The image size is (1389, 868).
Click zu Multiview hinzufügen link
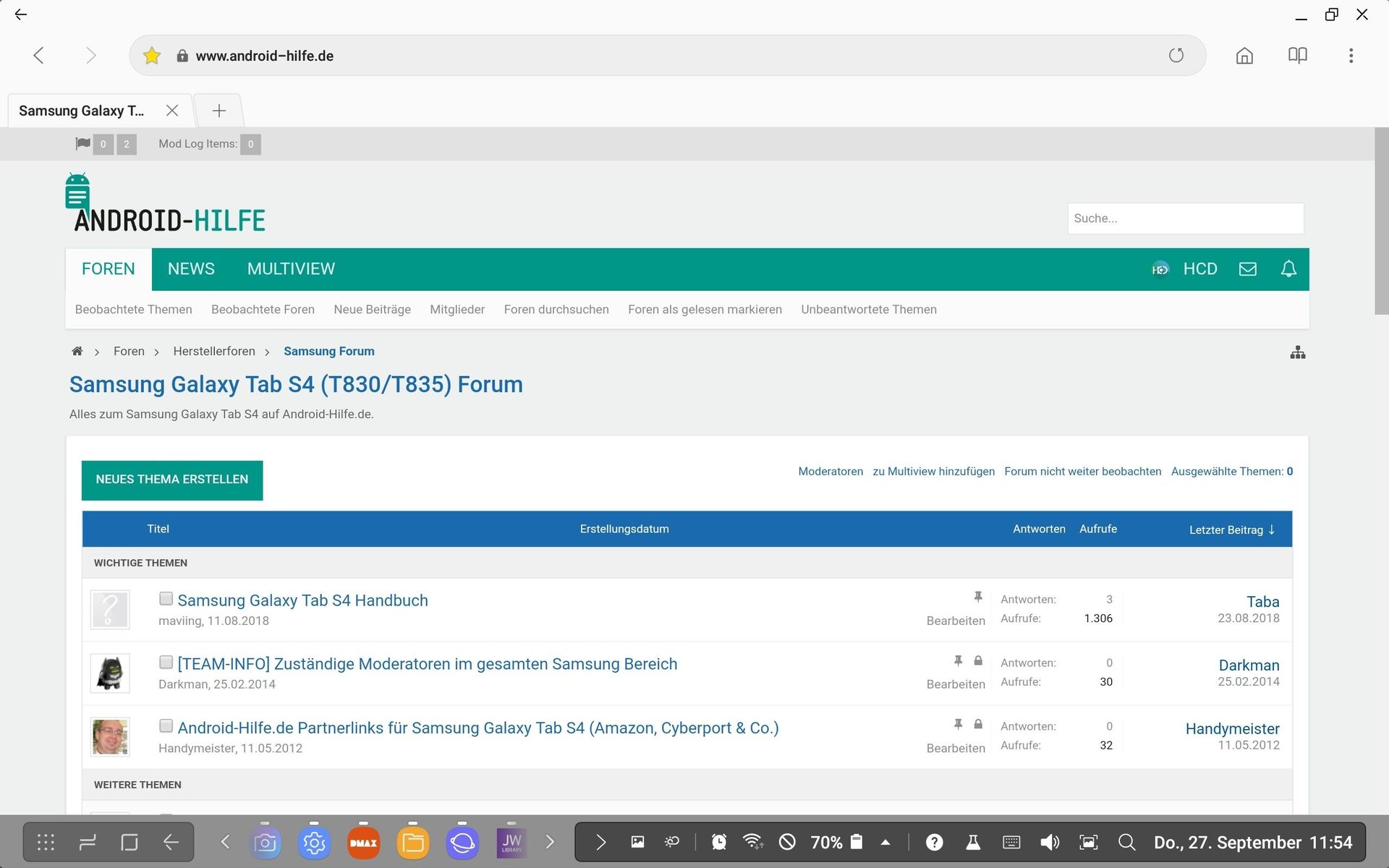tap(933, 472)
